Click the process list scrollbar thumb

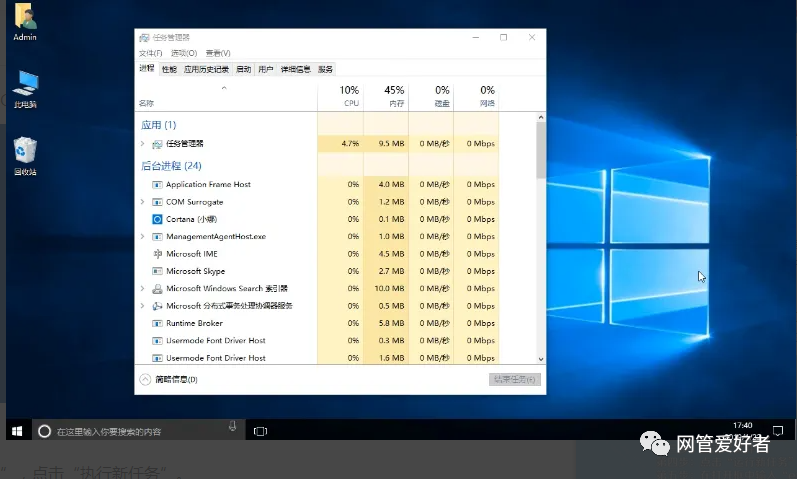(541, 150)
